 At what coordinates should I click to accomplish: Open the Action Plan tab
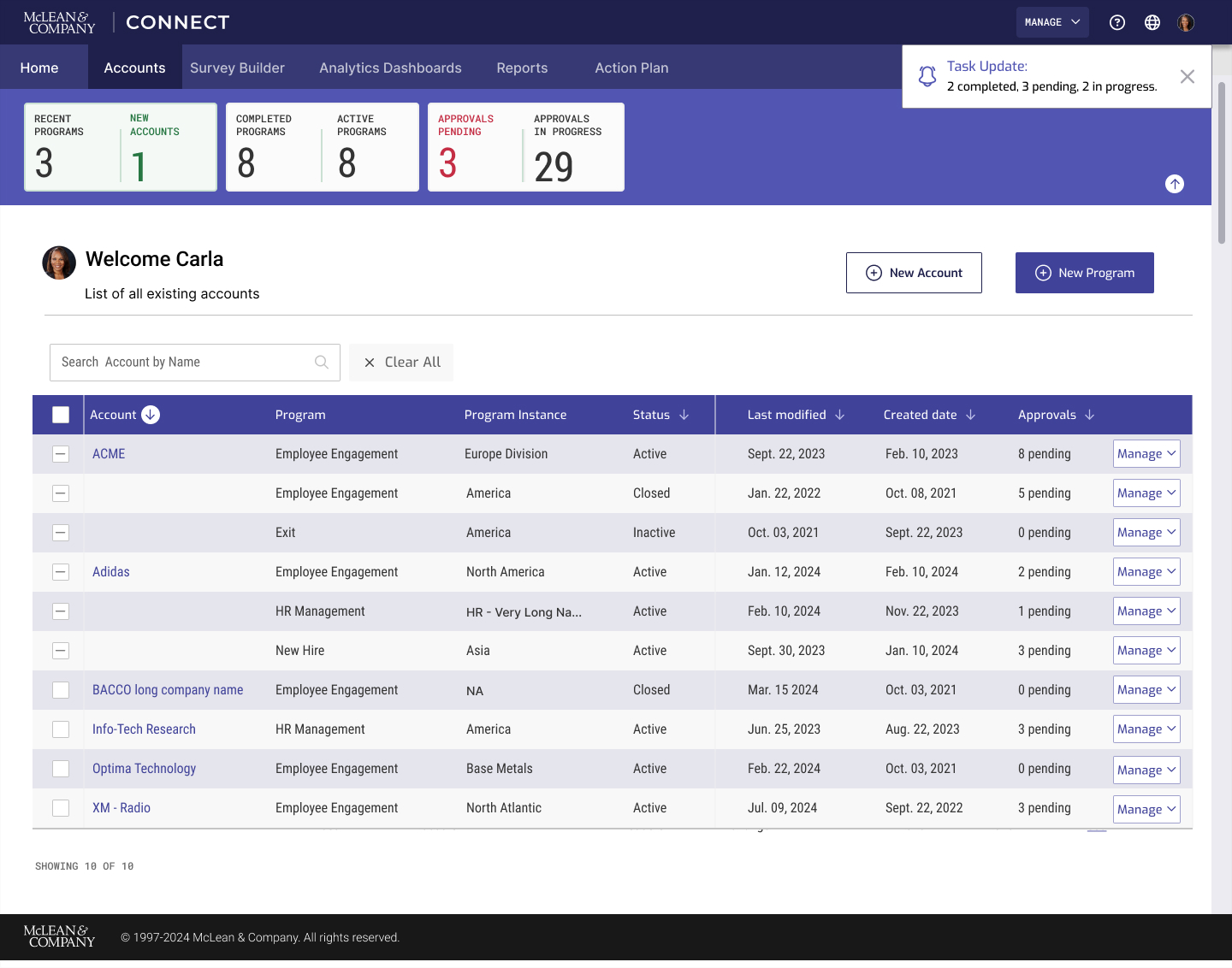(631, 68)
